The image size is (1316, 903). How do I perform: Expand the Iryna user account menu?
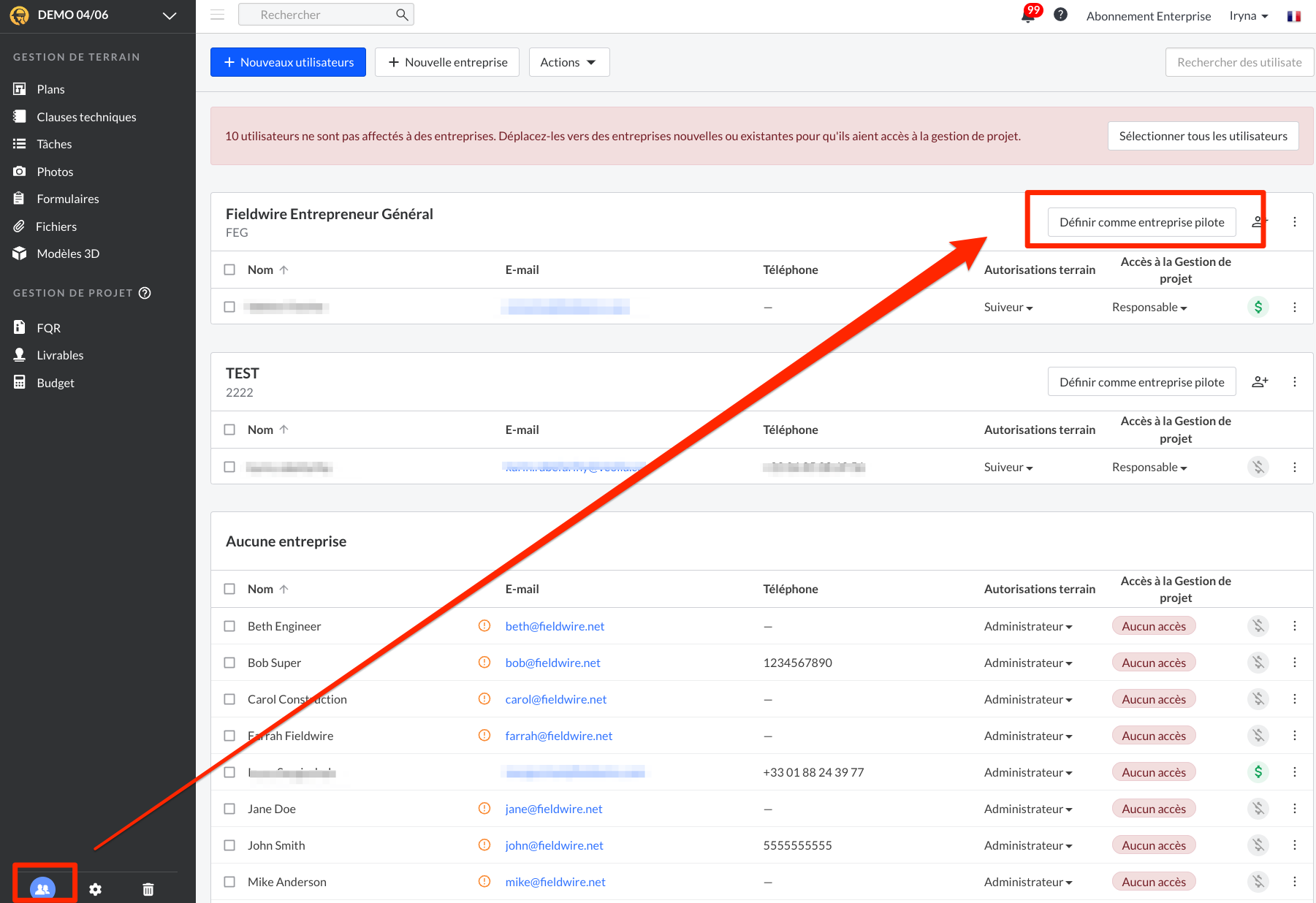click(x=1248, y=16)
